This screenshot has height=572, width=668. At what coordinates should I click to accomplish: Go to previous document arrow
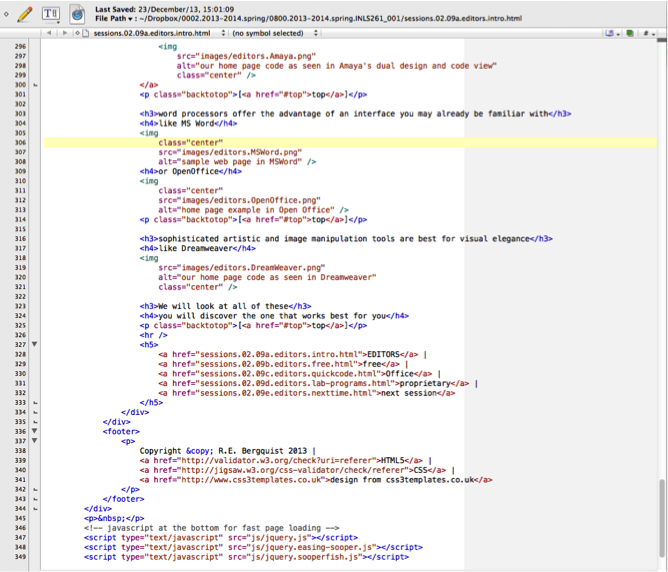point(49,33)
